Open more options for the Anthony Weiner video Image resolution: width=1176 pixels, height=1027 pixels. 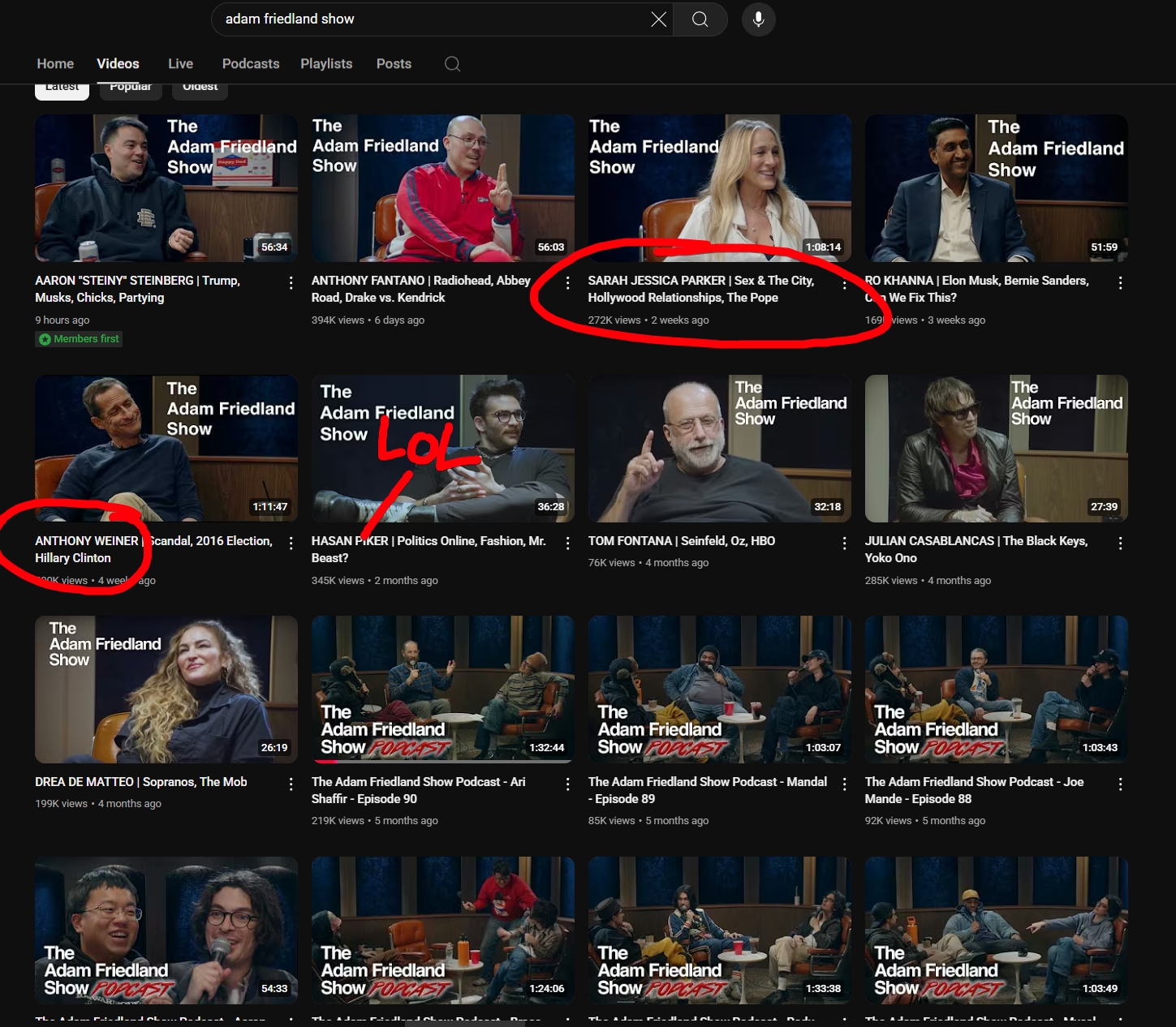(291, 543)
